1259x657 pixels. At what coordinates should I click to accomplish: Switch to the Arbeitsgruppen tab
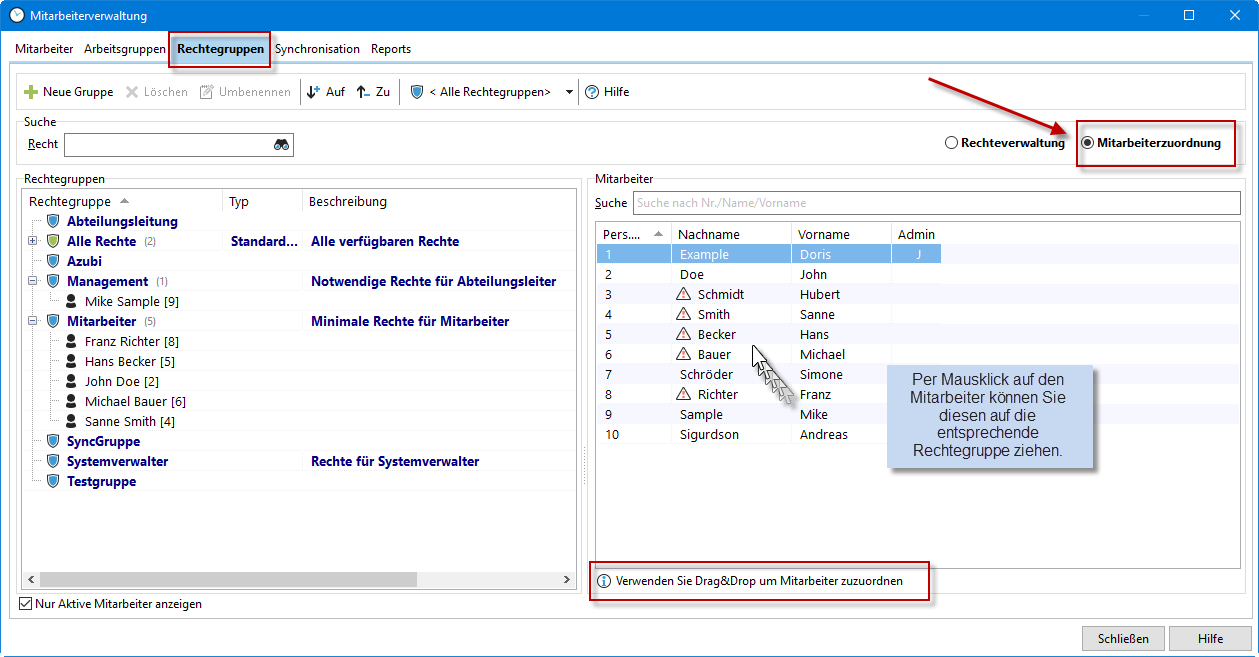[x=125, y=49]
